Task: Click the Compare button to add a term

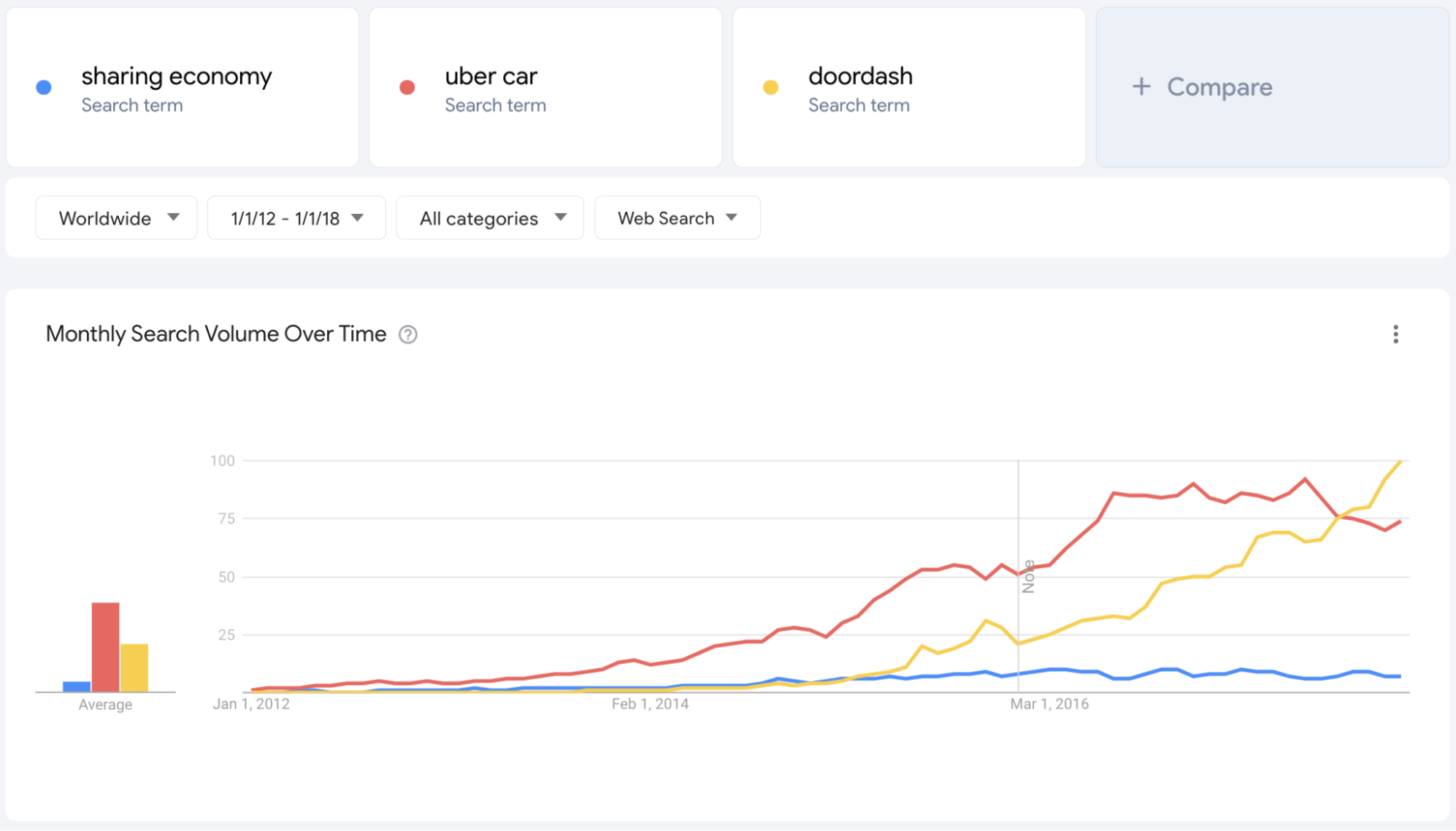Action: tap(1273, 88)
